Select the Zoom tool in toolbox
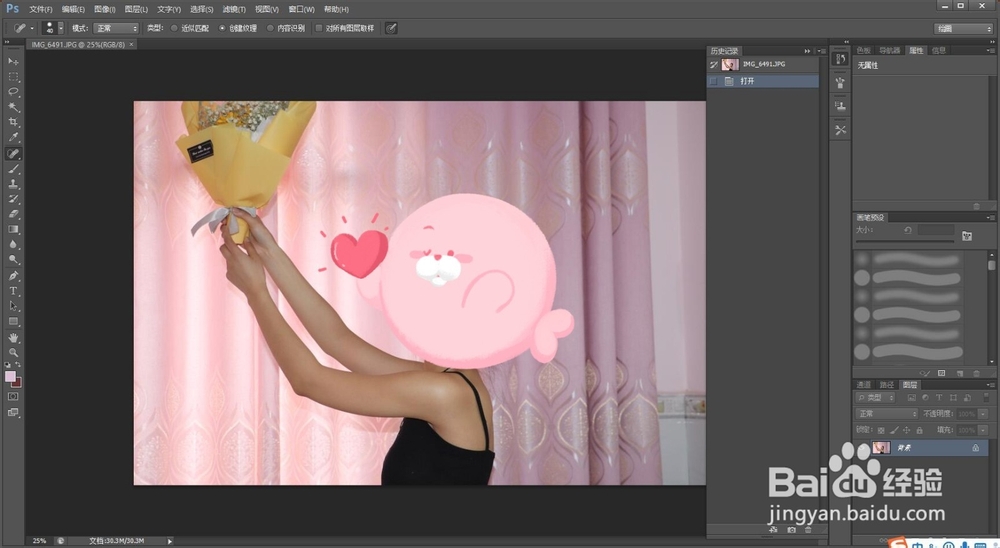The image size is (1000, 548). [x=13, y=352]
